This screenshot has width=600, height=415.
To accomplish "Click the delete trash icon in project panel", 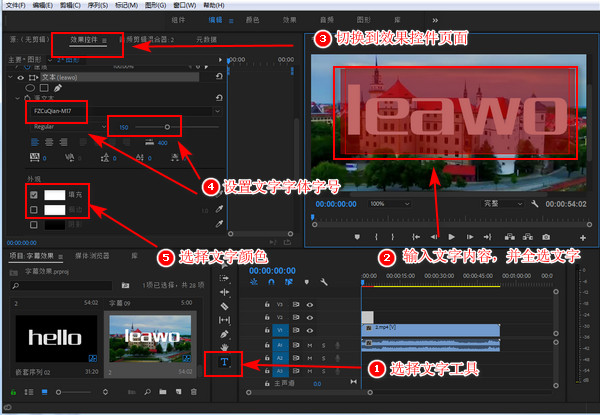I will pyautogui.click(x=194, y=392).
